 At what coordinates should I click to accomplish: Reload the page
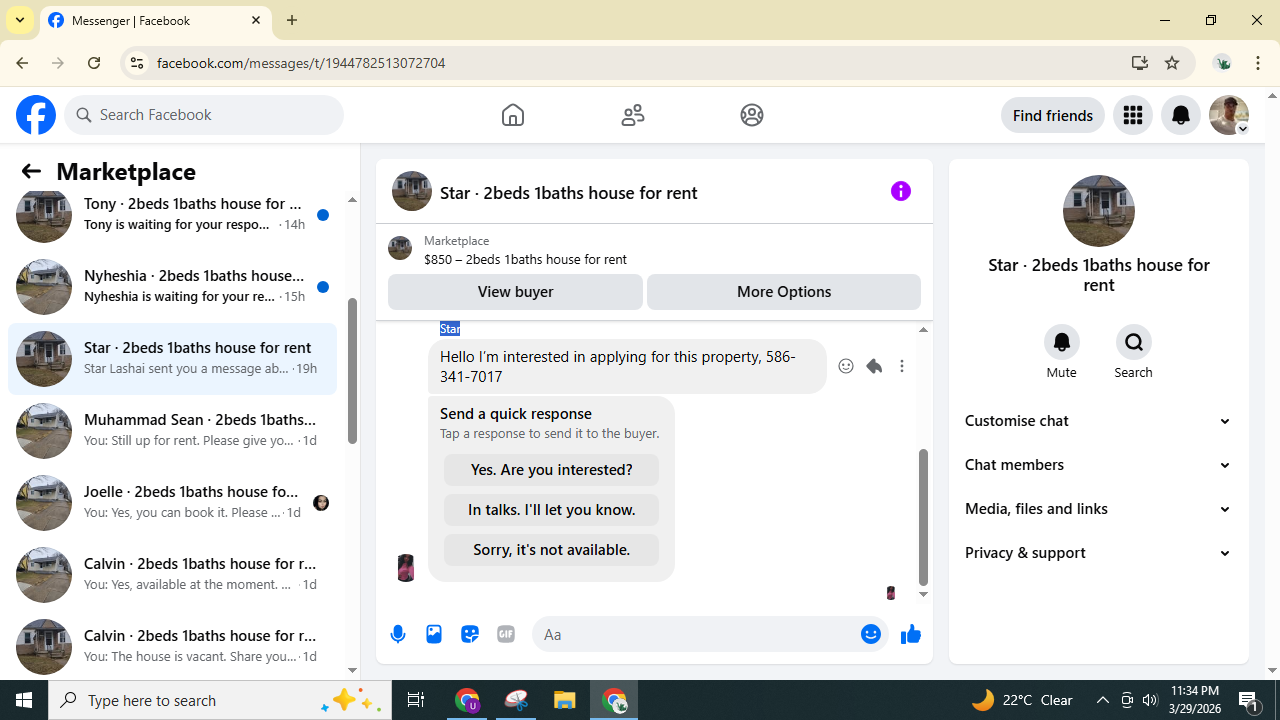click(x=94, y=63)
